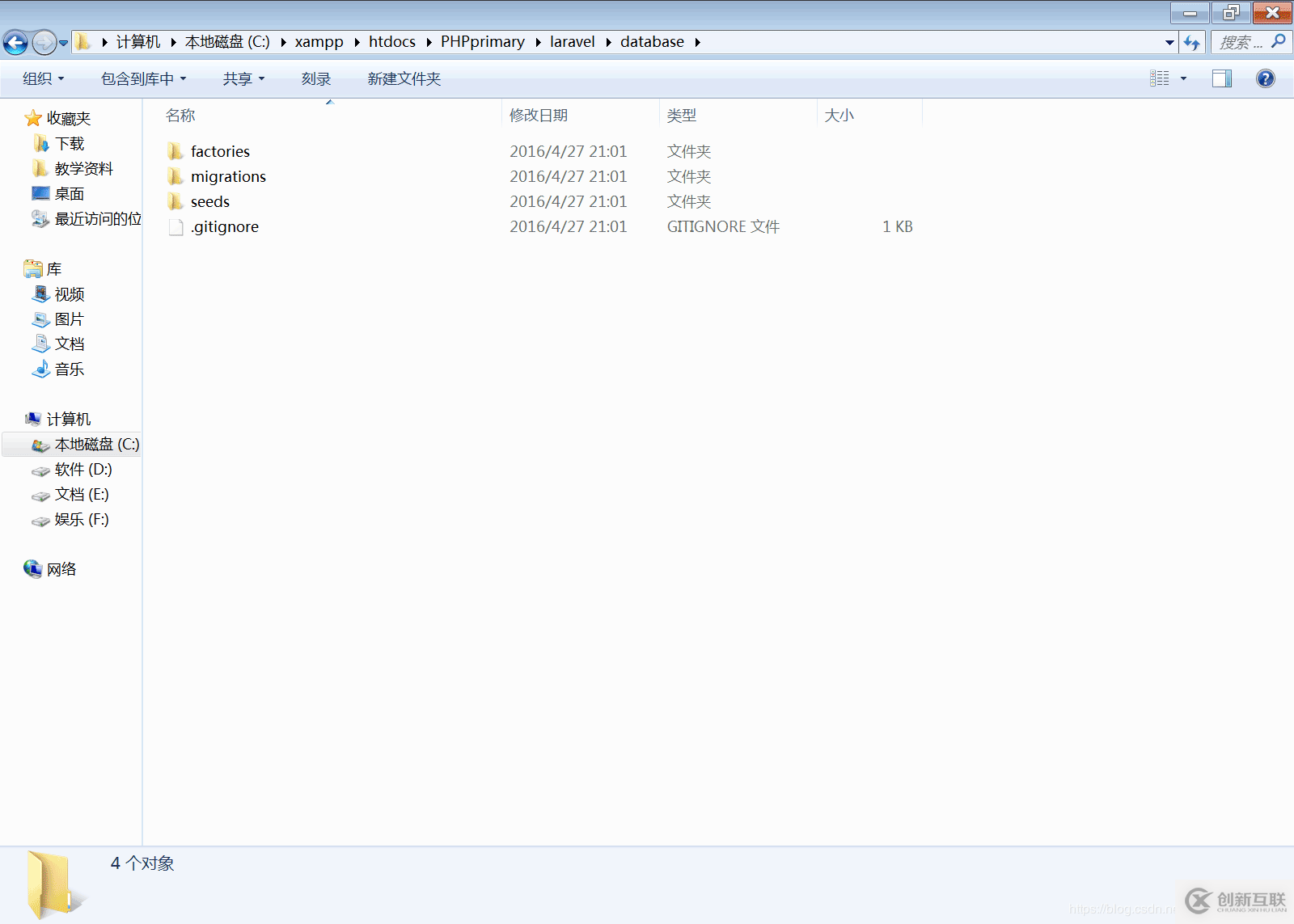Screen dimensions: 1294x924
Task: Open the 包含到库中 menu
Action: [x=144, y=78]
